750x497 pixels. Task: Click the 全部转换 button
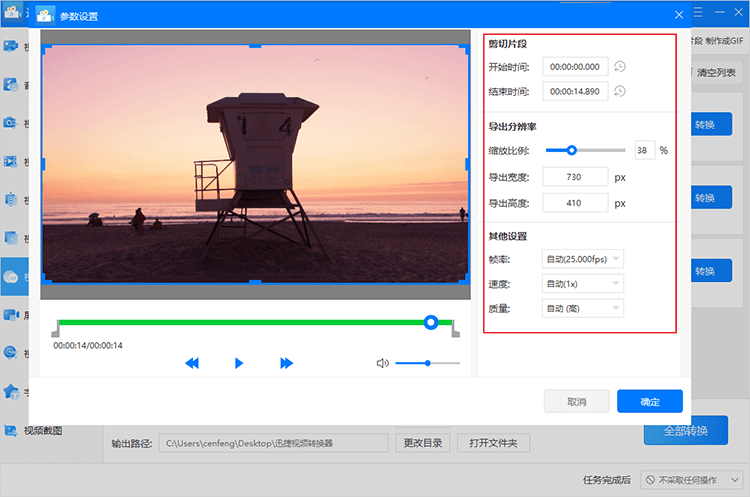pos(685,431)
